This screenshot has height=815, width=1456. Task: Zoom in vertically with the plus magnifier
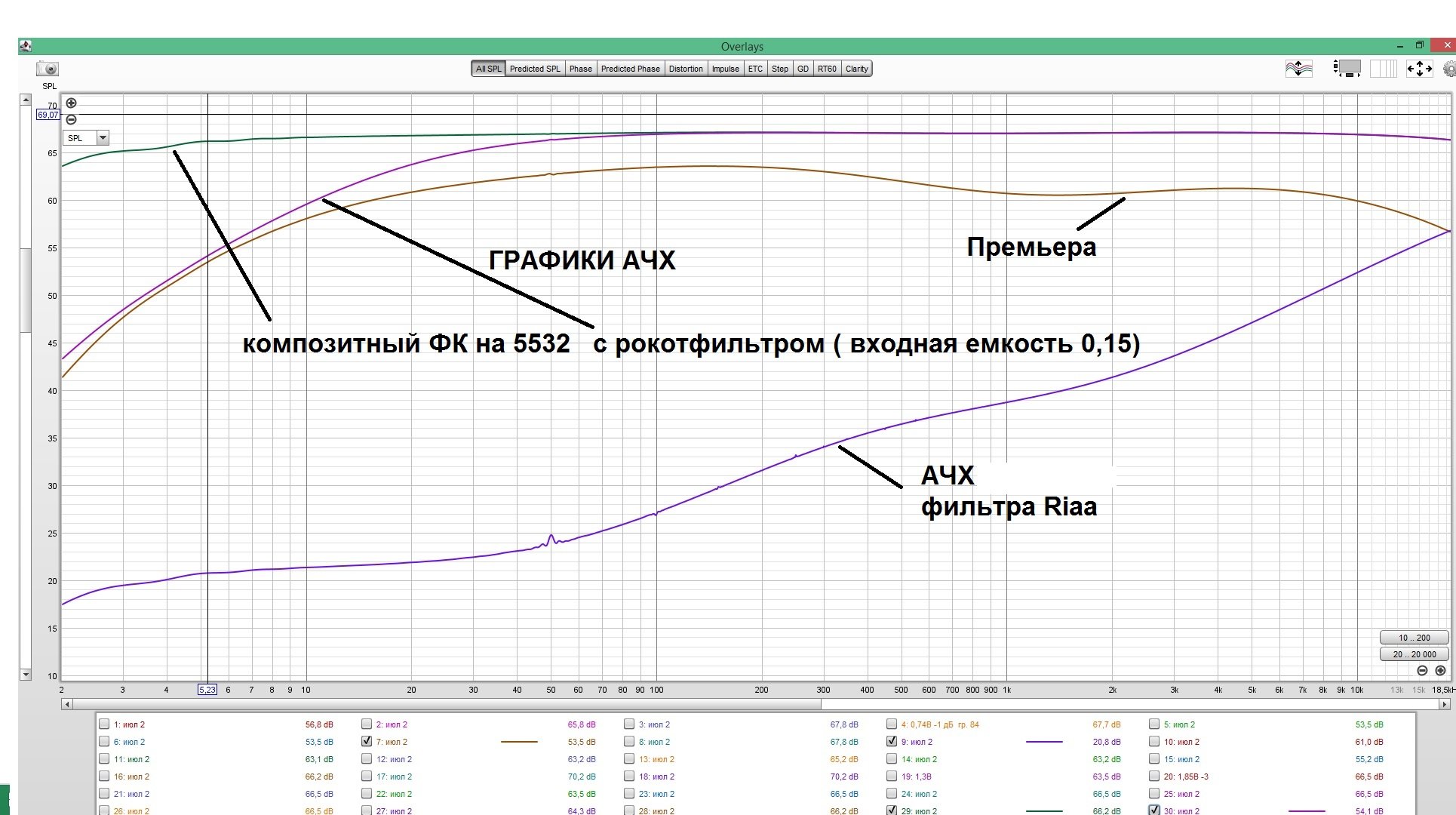tap(71, 103)
